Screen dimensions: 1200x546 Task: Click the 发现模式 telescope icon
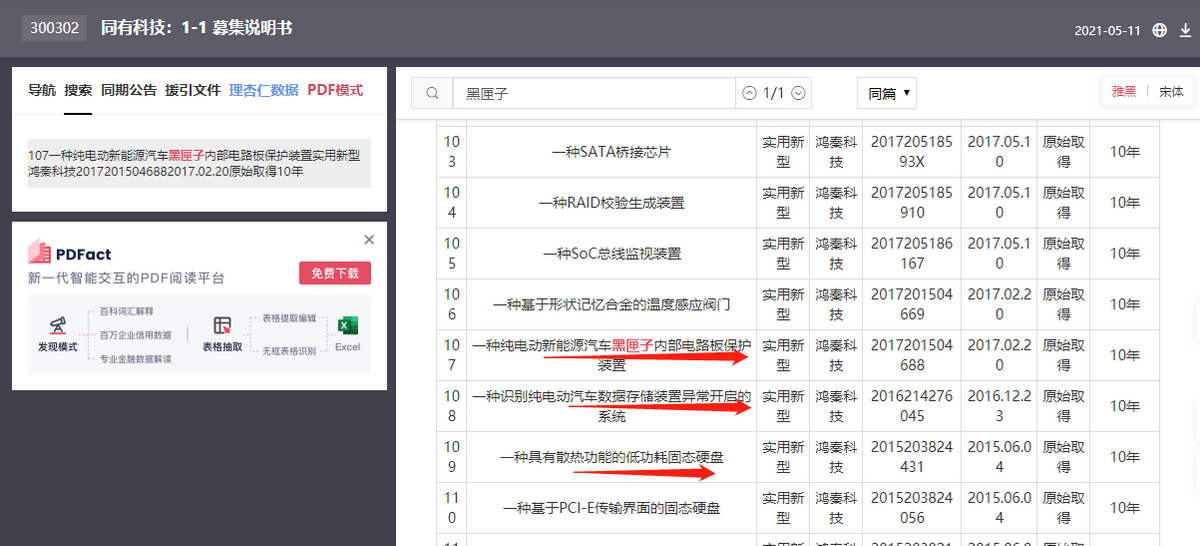[x=57, y=326]
